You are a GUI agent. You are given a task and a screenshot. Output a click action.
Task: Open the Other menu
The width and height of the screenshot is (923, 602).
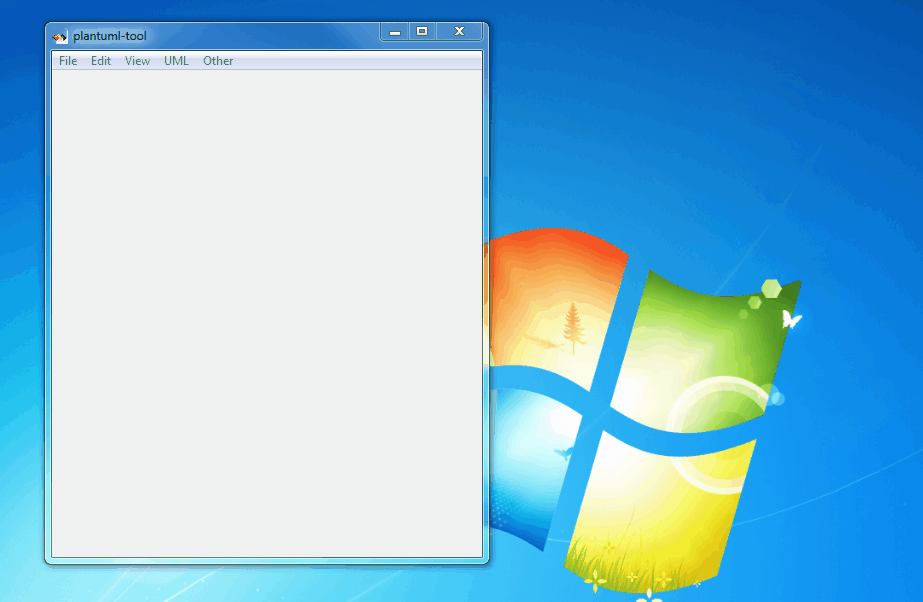coord(218,61)
